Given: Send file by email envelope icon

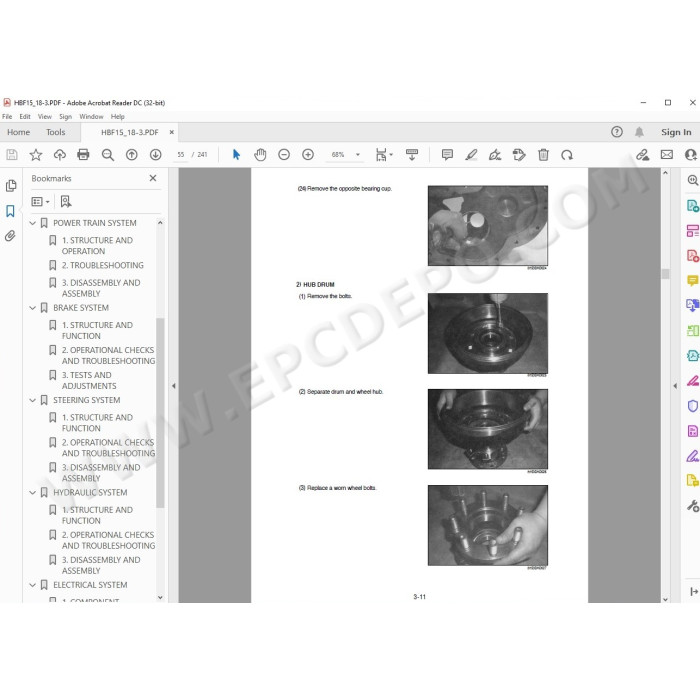Looking at the screenshot, I should (x=667, y=155).
